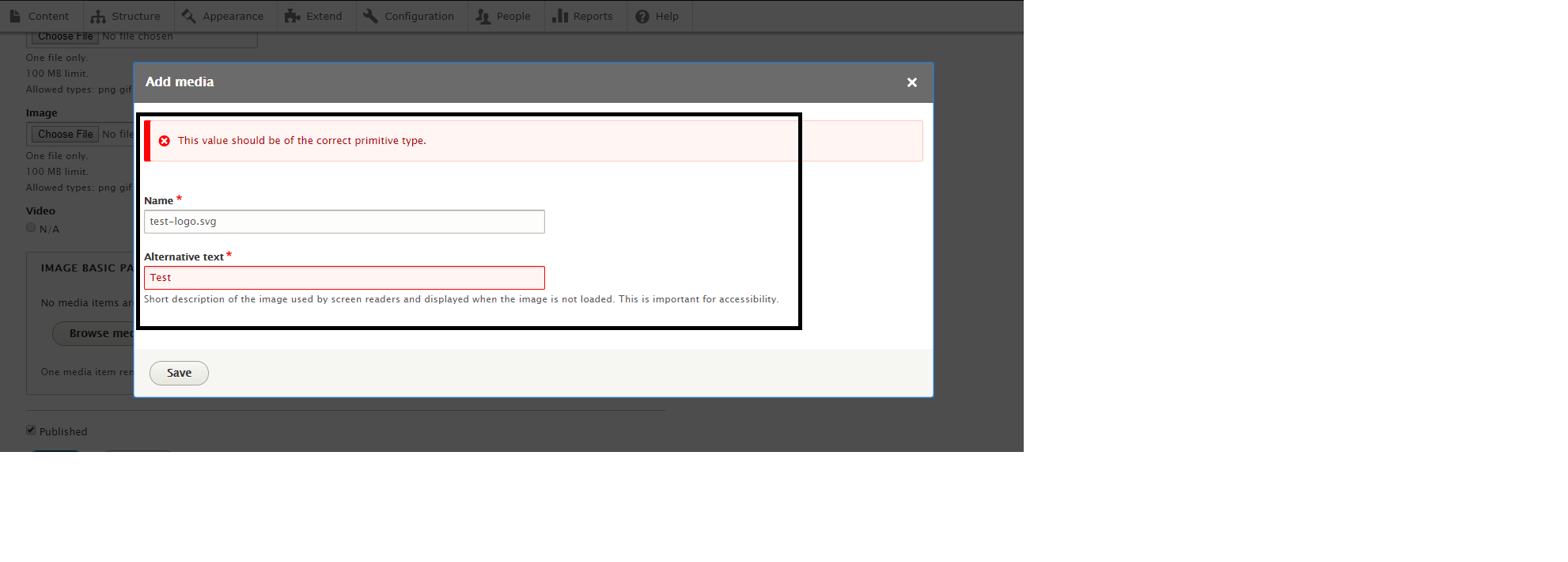Choose File in the top upload field

pyautogui.click(x=66, y=36)
